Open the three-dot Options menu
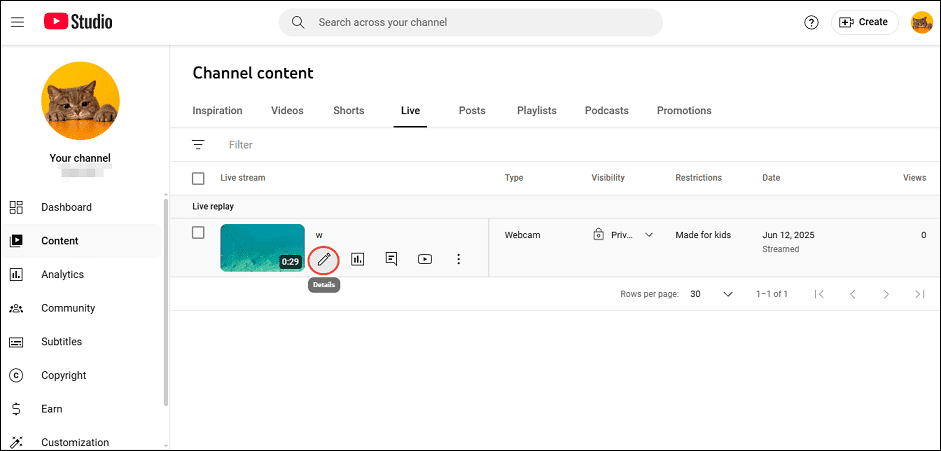The image size is (941, 451). [x=459, y=259]
